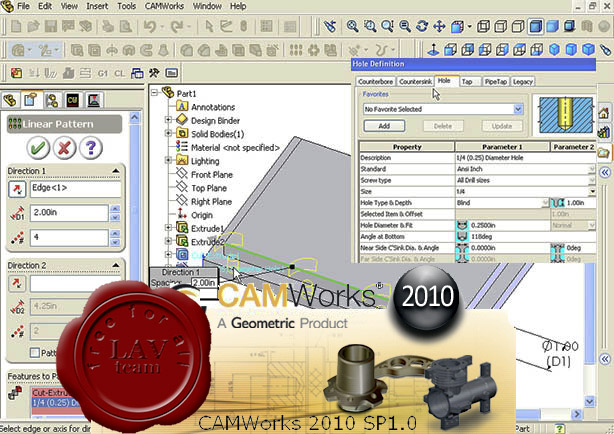Open the Standard Ansi Inch dropdown
The width and height of the screenshot is (614, 434).
coord(592,169)
